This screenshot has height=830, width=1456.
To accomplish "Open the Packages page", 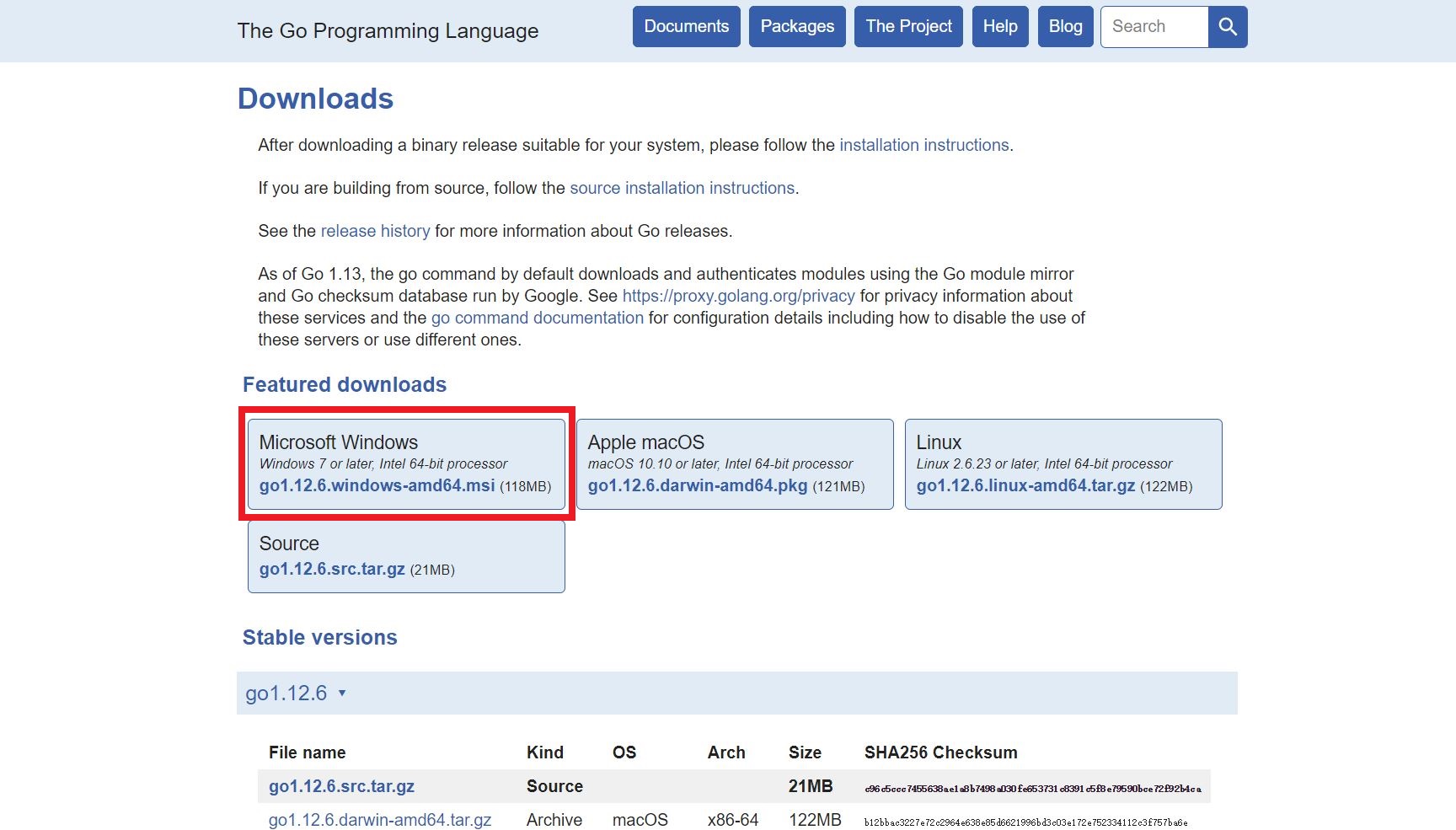I will (x=796, y=26).
